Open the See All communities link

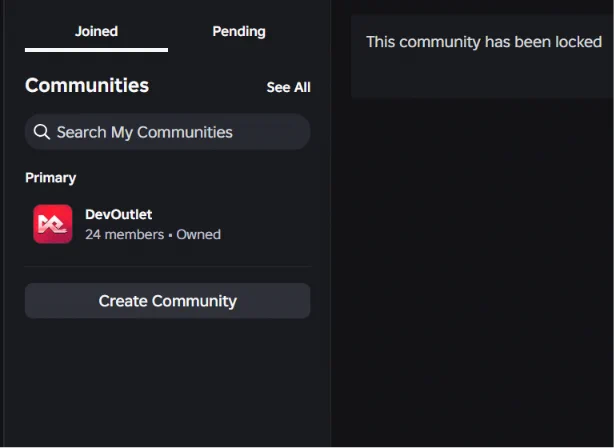(x=289, y=87)
